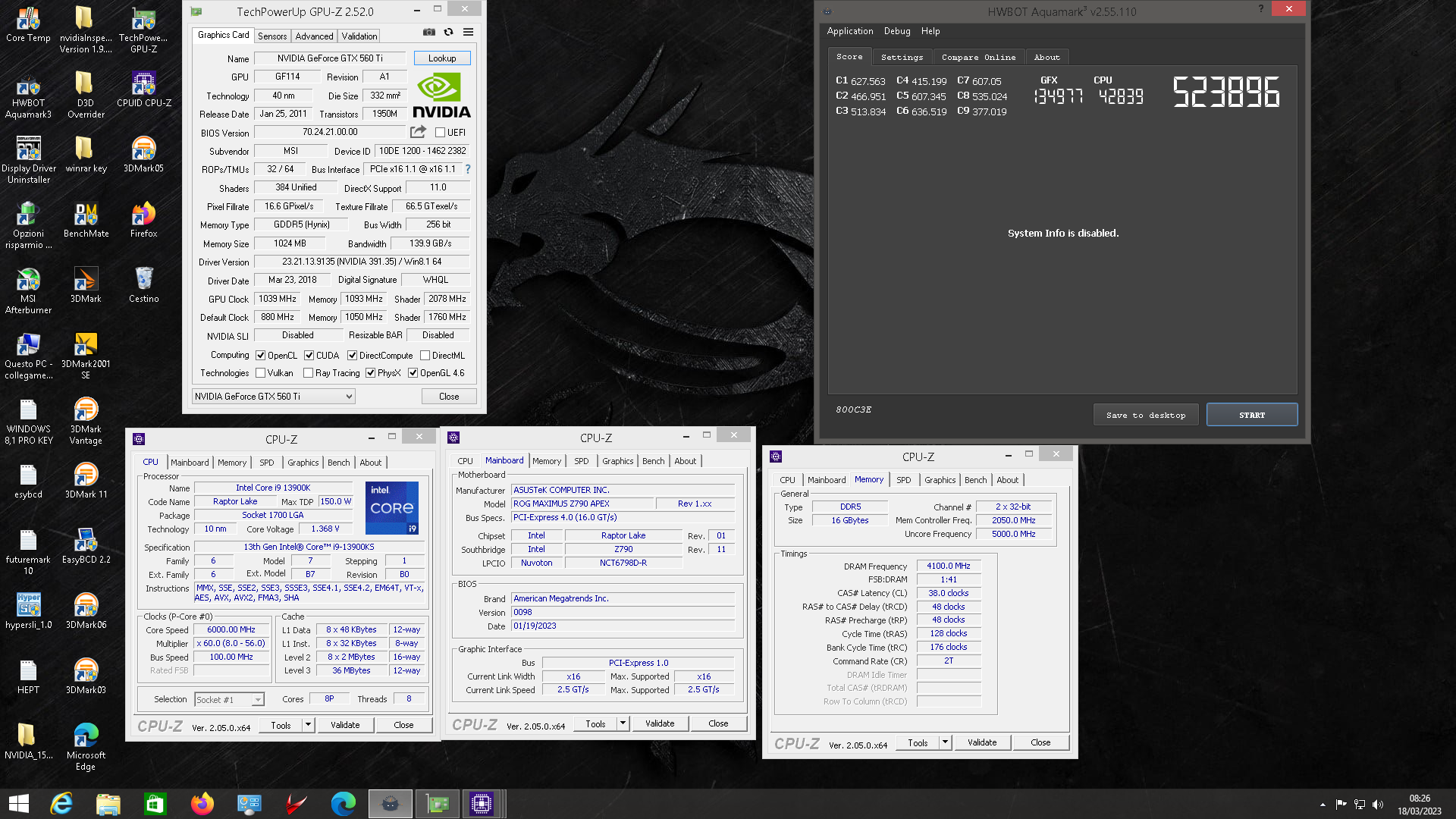The height and width of the screenshot is (819, 1456).
Task: Expand Tools arrow in Memory window
Action: click(x=945, y=742)
